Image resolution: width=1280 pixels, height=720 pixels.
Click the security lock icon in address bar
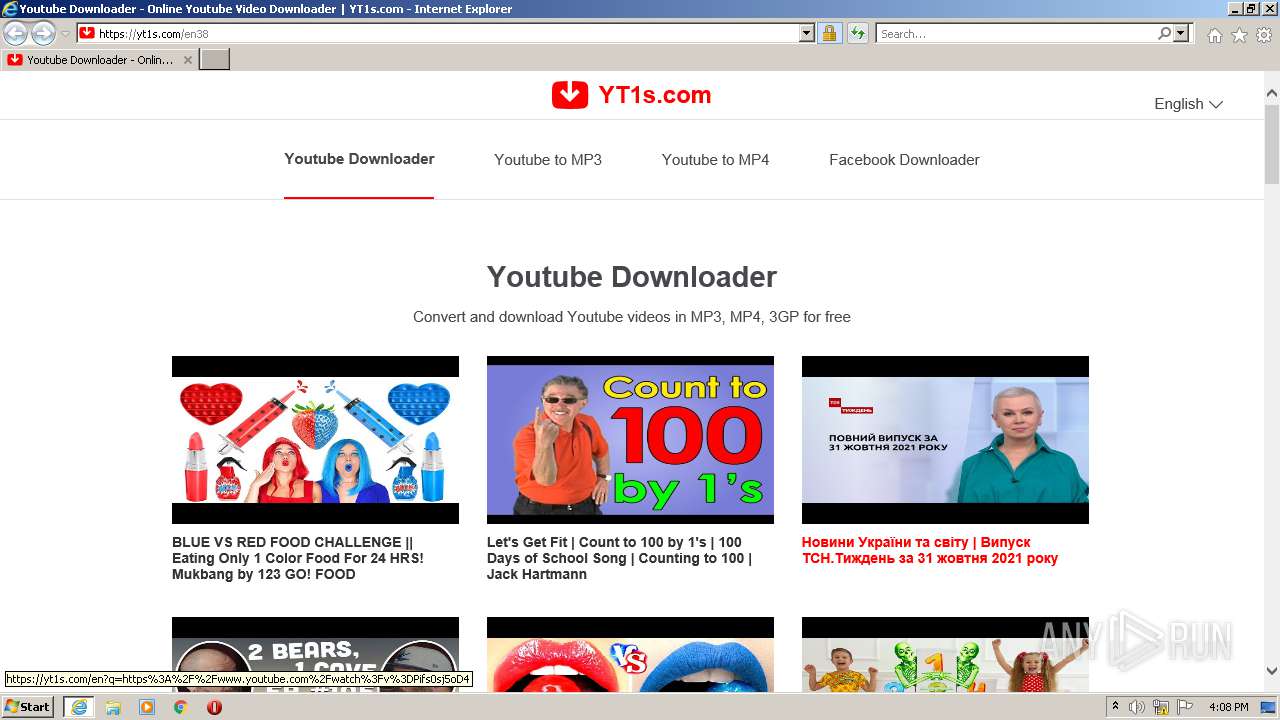click(x=829, y=33)
